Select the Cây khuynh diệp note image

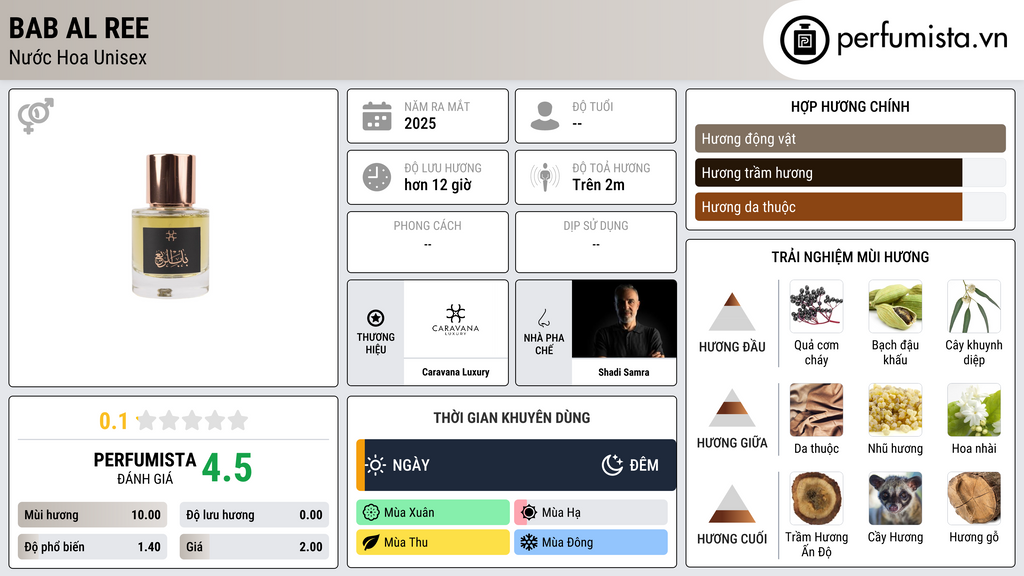point(974,307)
